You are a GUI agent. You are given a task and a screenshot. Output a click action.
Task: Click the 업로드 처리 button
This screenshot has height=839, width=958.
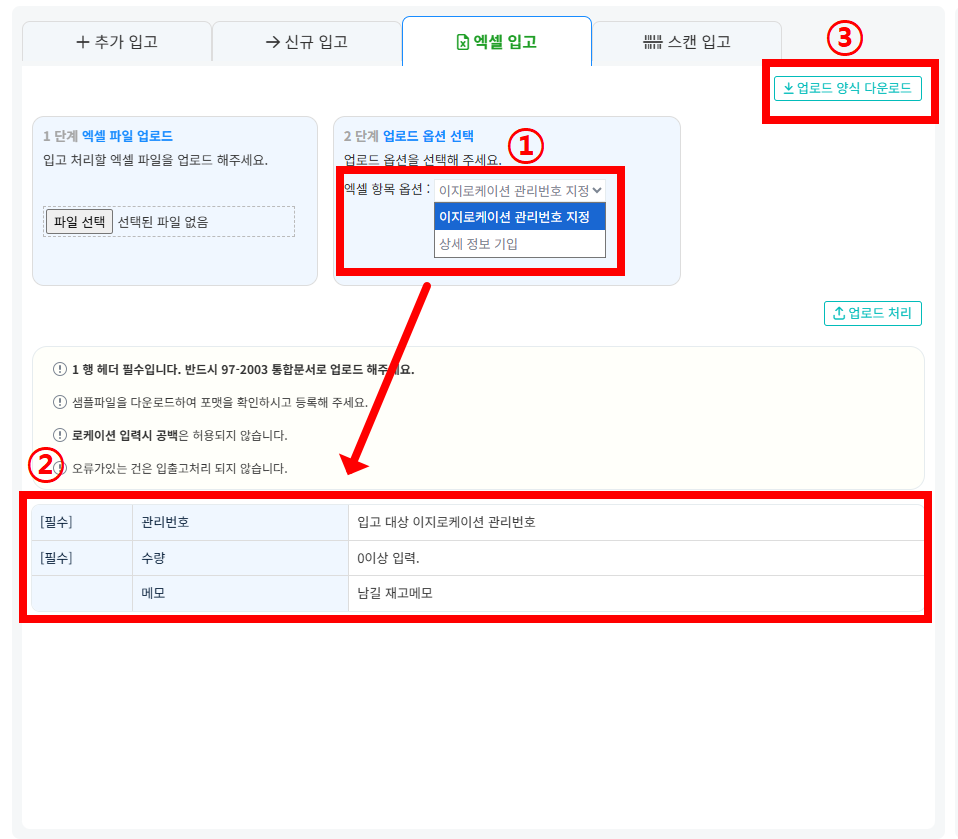pyautogui.click(x=872, y=313)
